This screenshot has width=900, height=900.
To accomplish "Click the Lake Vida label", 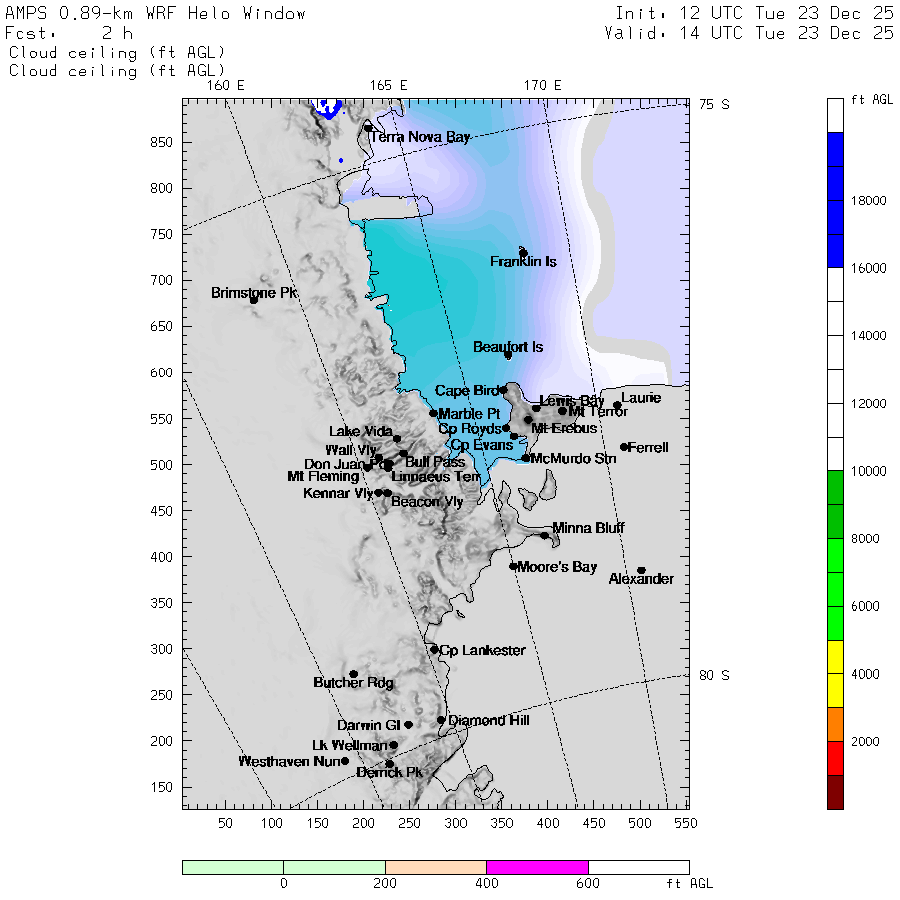I will click(x=360, y=432).
